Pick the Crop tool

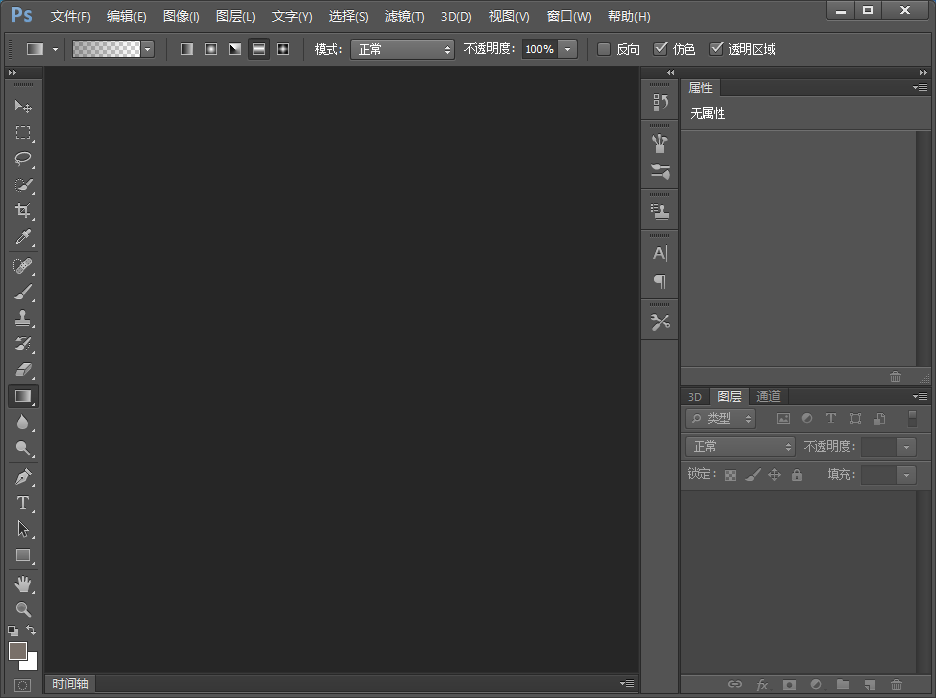coord(23,212)
